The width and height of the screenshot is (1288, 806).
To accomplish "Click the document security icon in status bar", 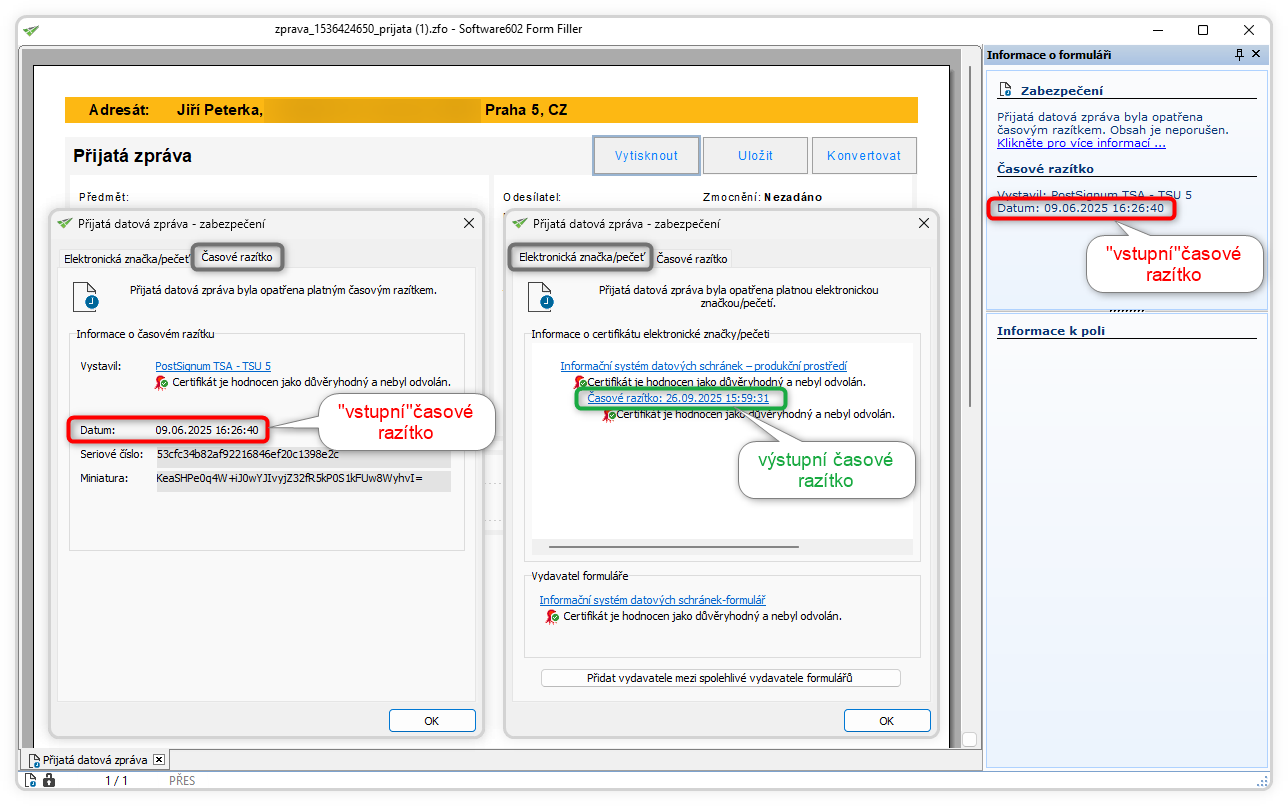I will pyautogui.click(x=31, y=780).
